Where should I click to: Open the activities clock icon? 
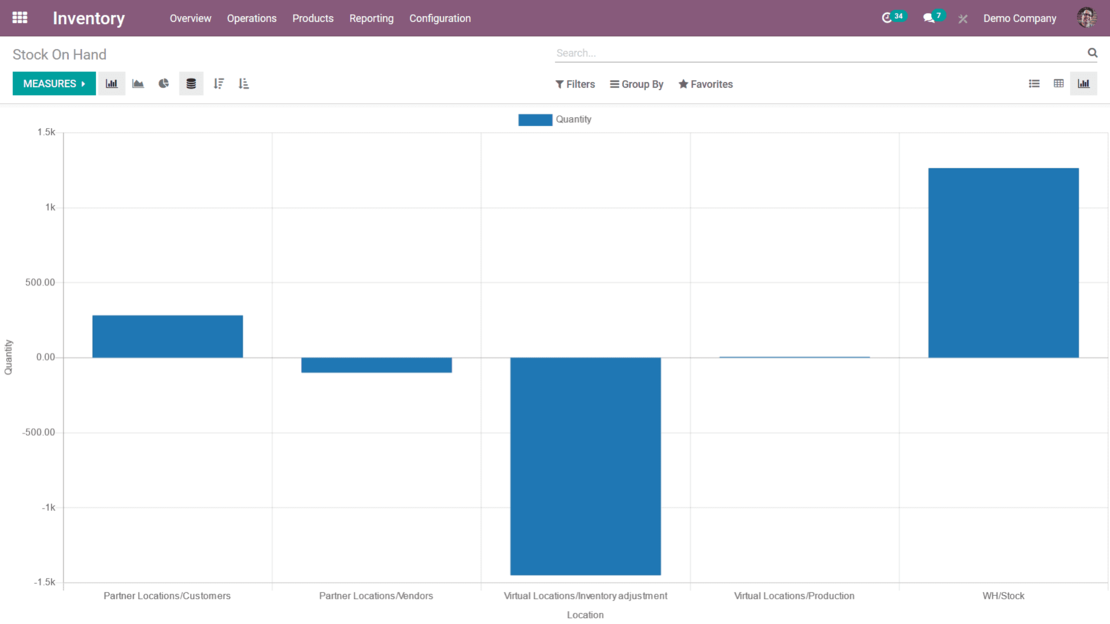pos(888,17)
